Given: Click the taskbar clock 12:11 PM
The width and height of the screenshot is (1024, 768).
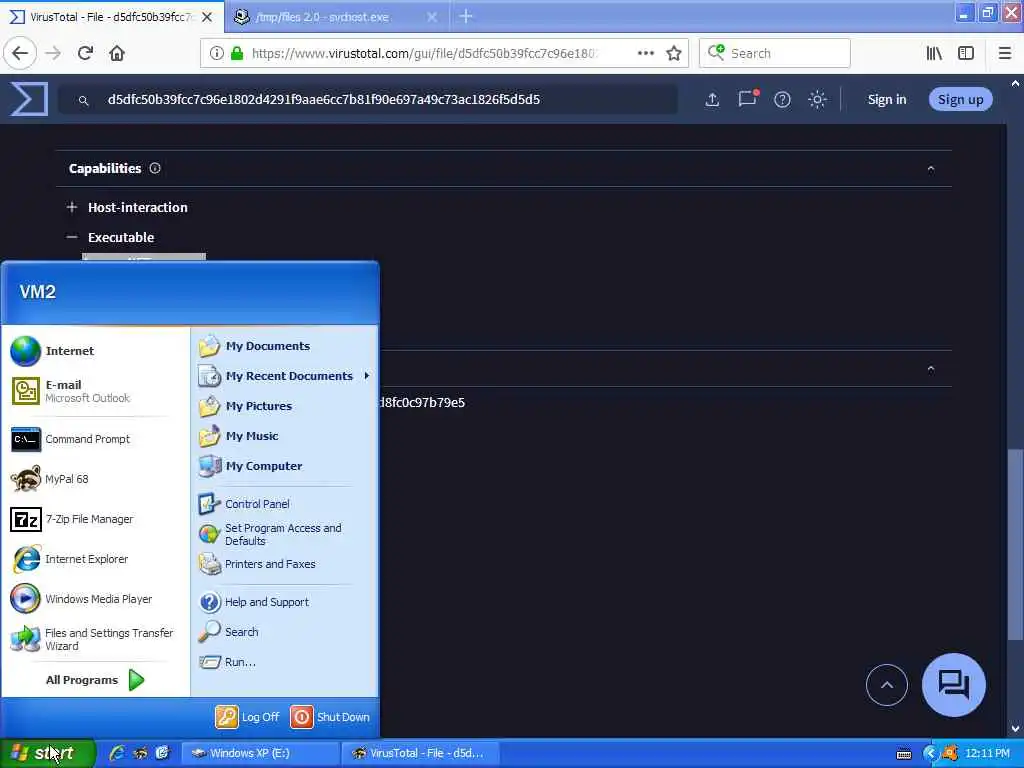Looking at the screenshot, I should [x=987, y=753].
